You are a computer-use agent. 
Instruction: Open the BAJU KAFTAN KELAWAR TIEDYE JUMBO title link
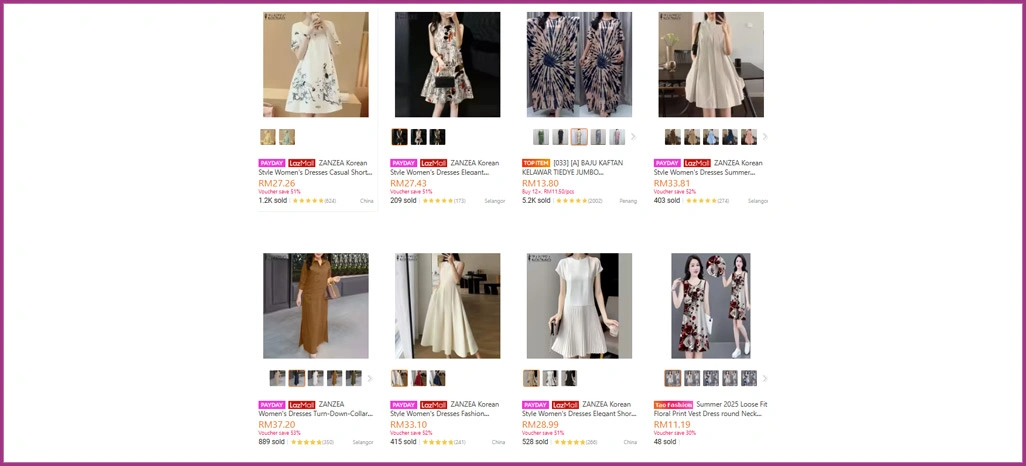point(574,172)
